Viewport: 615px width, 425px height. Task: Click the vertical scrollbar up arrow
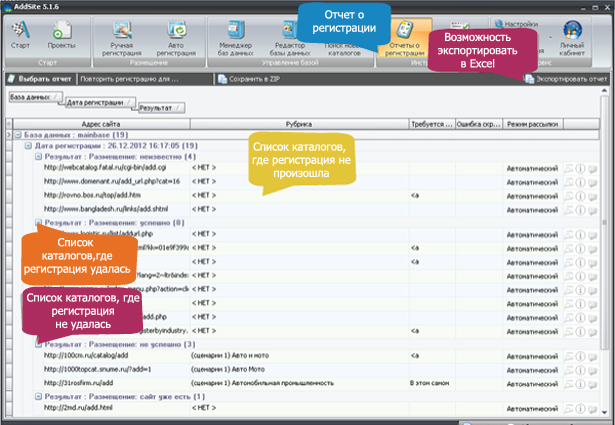point(604,91)
